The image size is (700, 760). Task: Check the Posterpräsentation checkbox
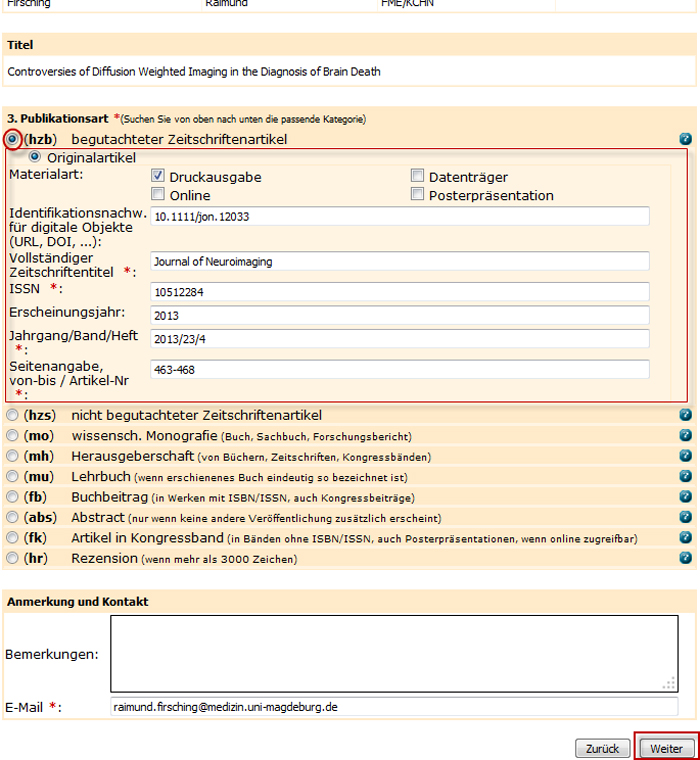point(417,194)
